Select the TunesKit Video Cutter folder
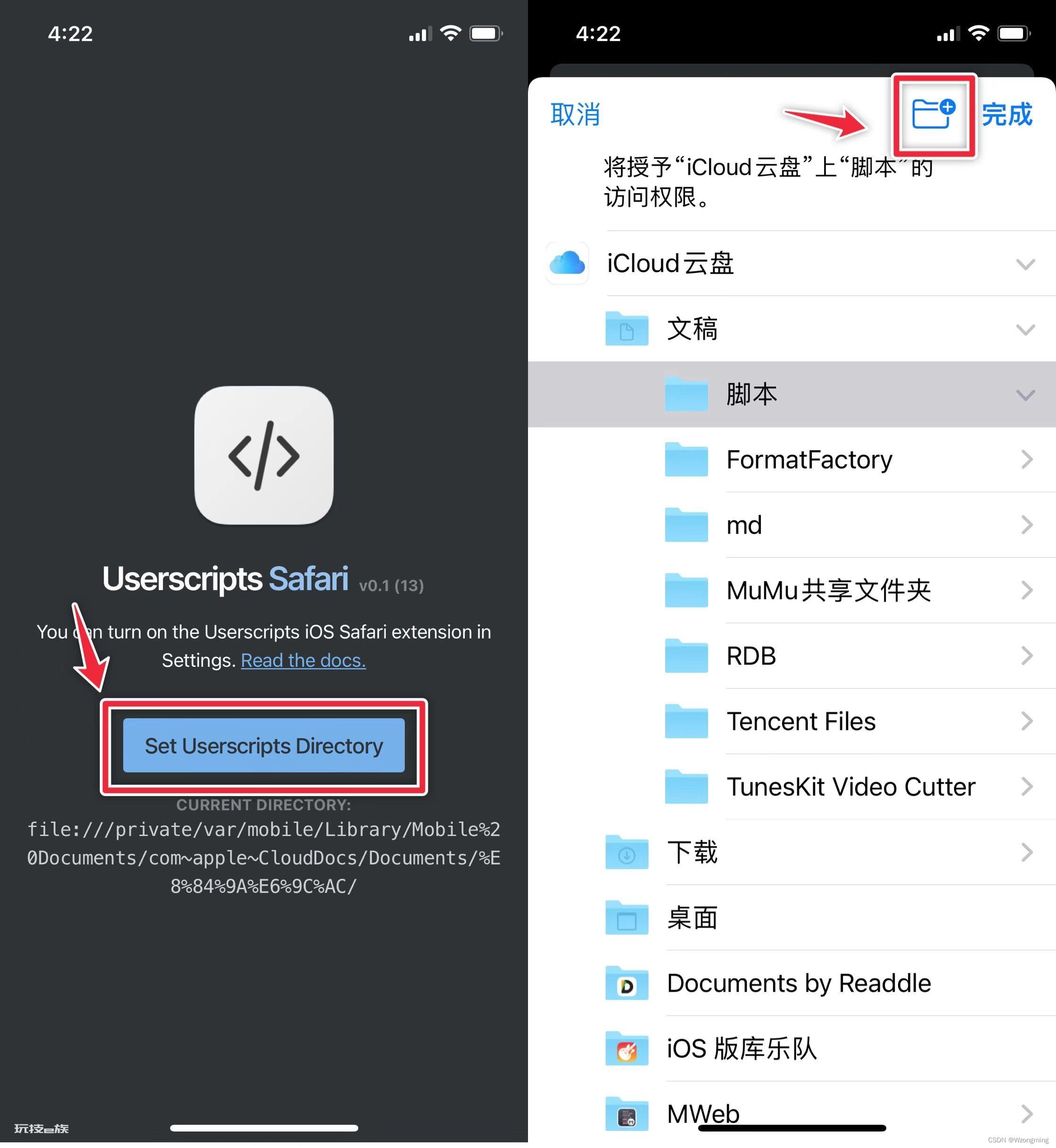The width and height of the screenshot is (1056, 1148). [860, 787]
